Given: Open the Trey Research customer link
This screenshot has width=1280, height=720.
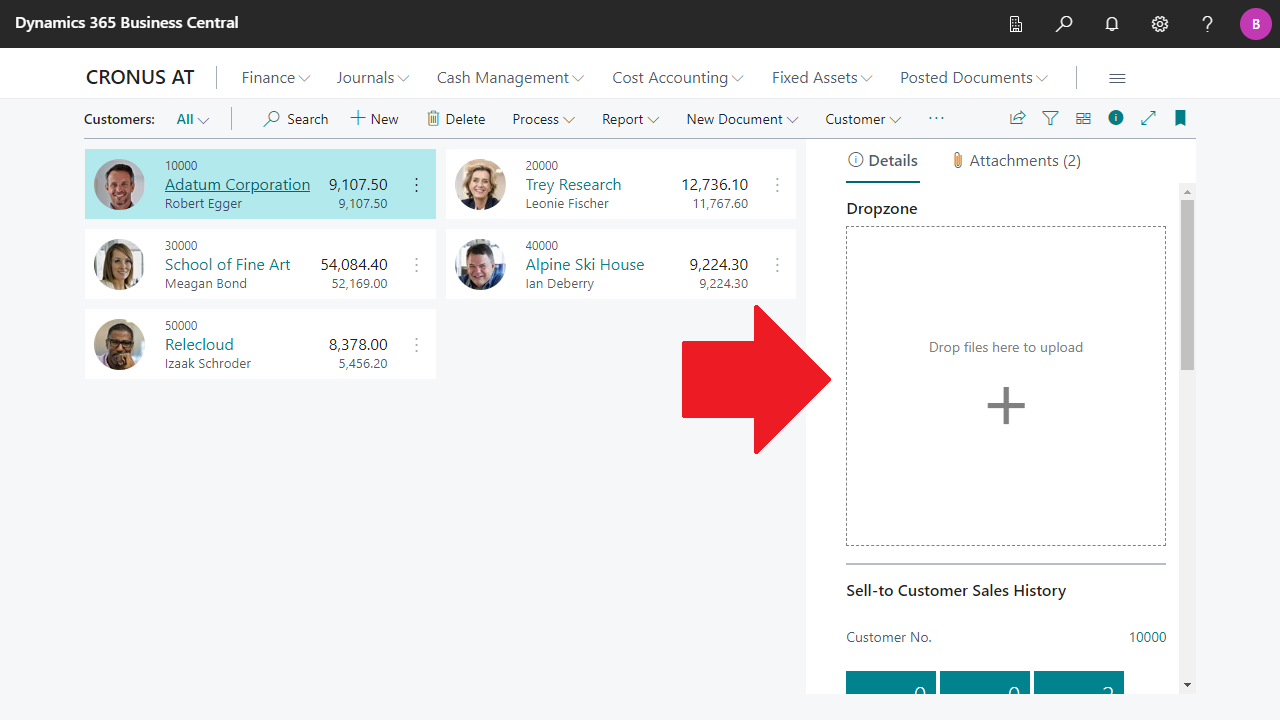Looking at the screenshot, I should click(x=573, y=185).
